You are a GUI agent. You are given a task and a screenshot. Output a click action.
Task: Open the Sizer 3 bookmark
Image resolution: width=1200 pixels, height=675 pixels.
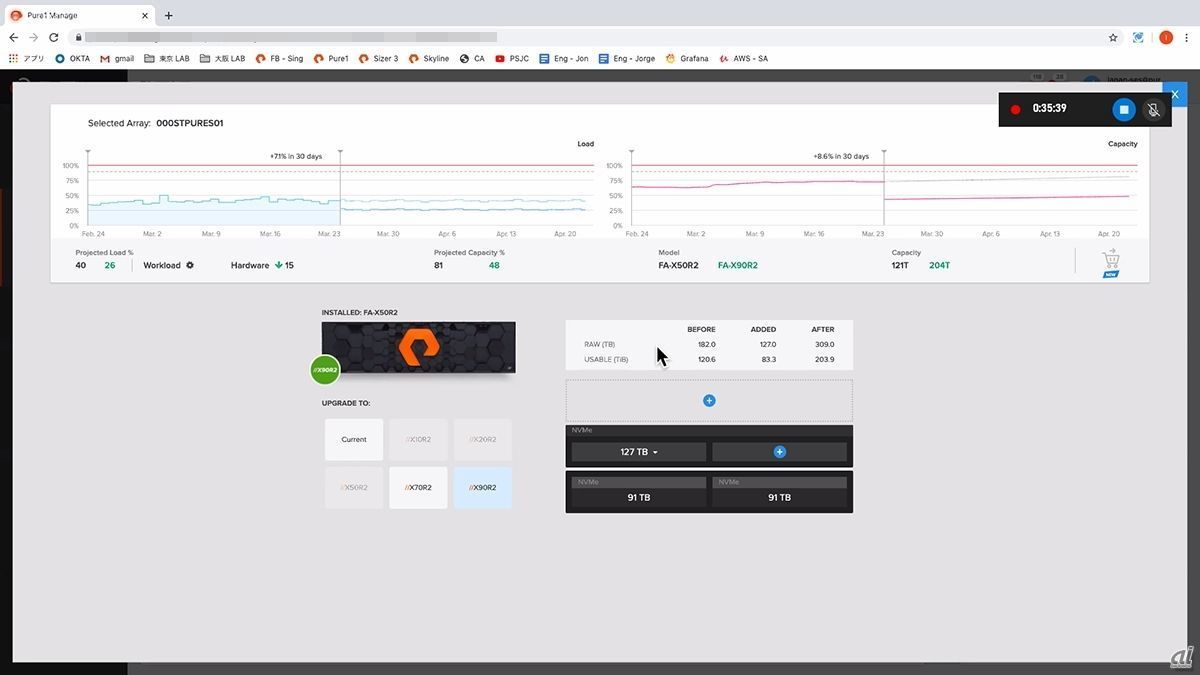378,59
